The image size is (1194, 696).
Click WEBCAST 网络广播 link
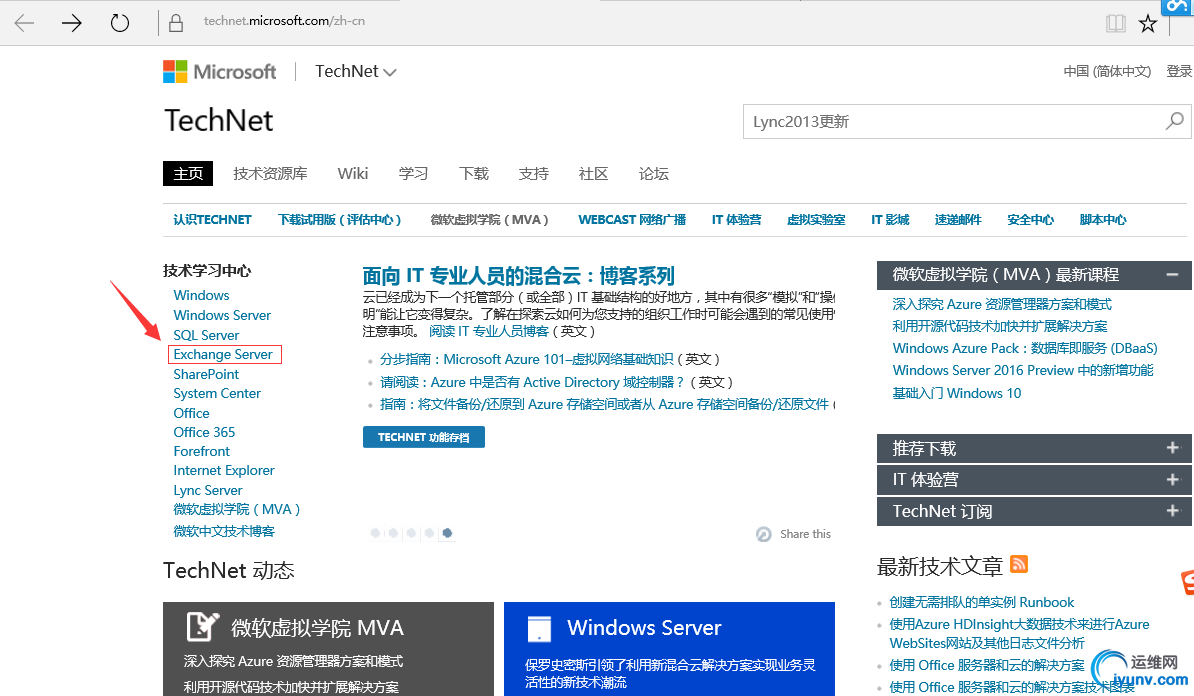pyautogui.click(x=632, y=219)
